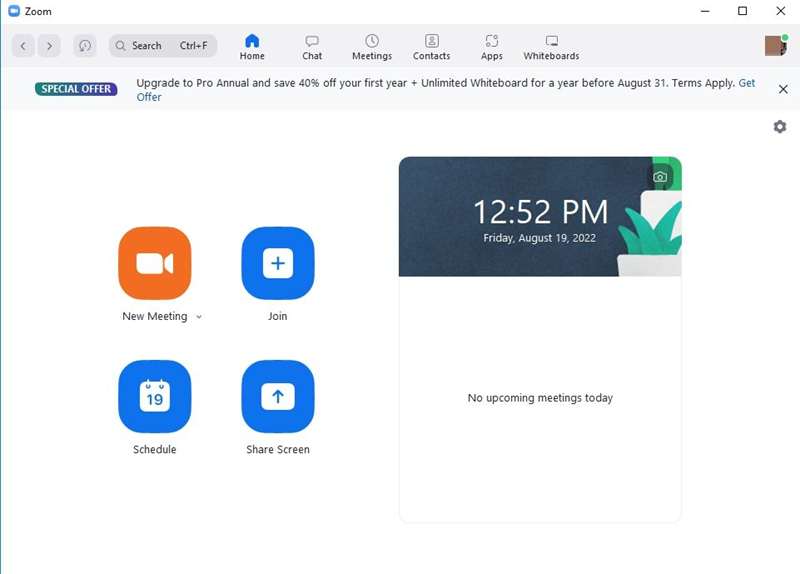This screenshot has height=574, width=800.
Task: Open the Schedule calendar icon
Action: click(x=154, y=396)
